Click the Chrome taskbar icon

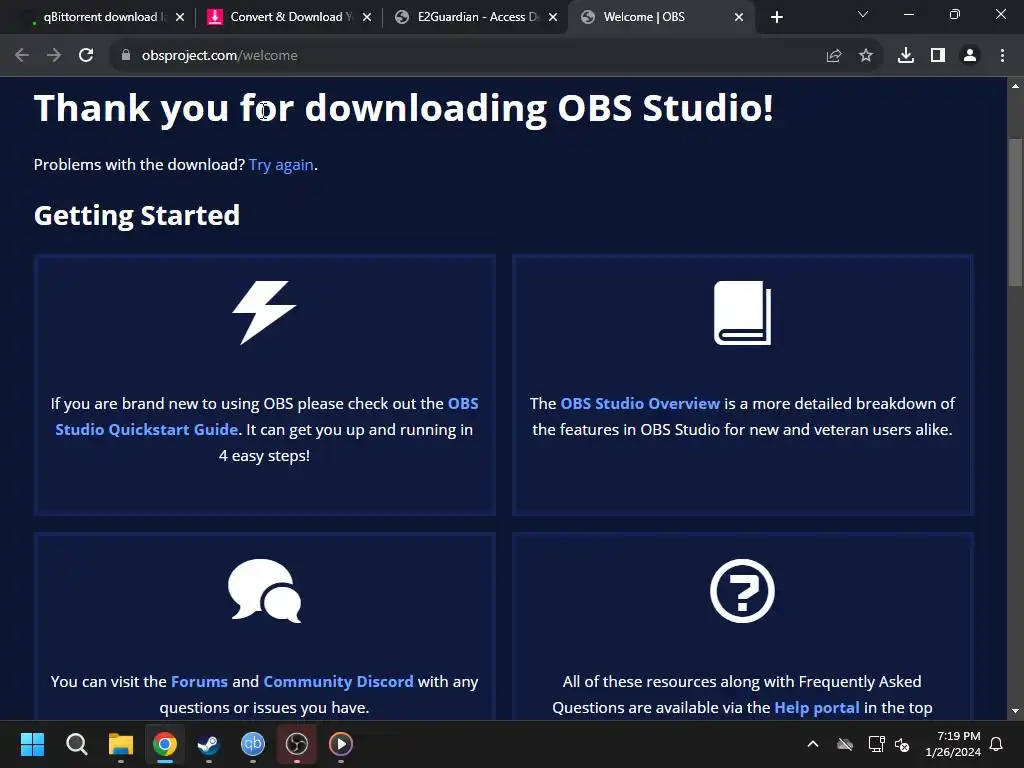pos(165,744)
